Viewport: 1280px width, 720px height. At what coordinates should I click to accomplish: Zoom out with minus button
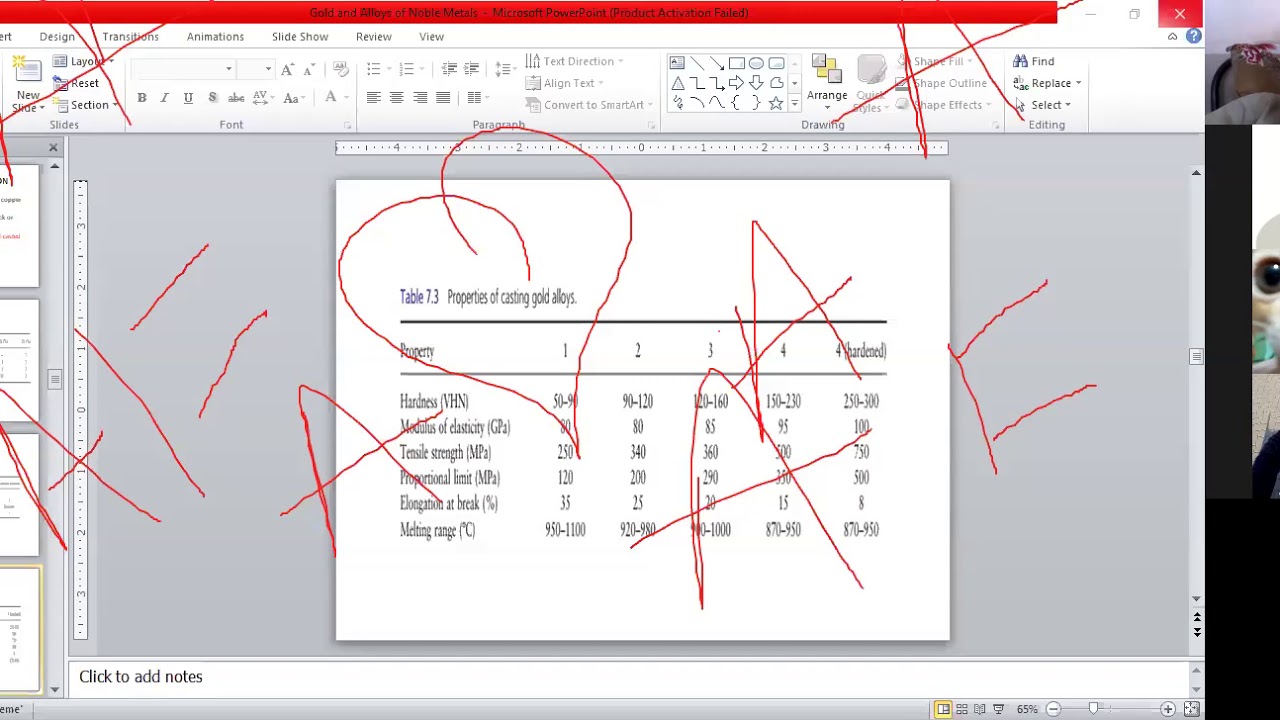(x=1053, y=709)
